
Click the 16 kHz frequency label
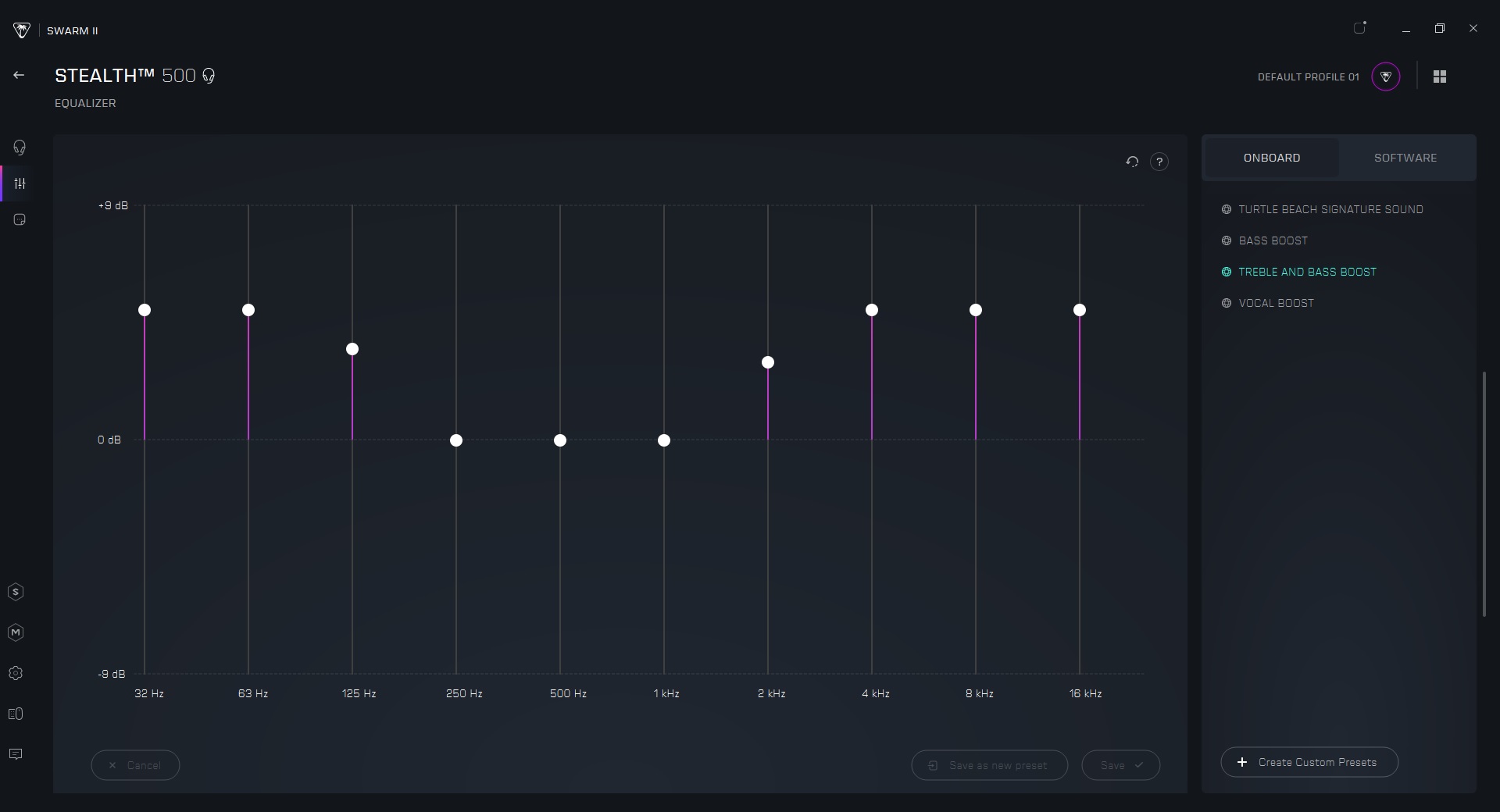pyautogui.click(x=1086, y=693)
